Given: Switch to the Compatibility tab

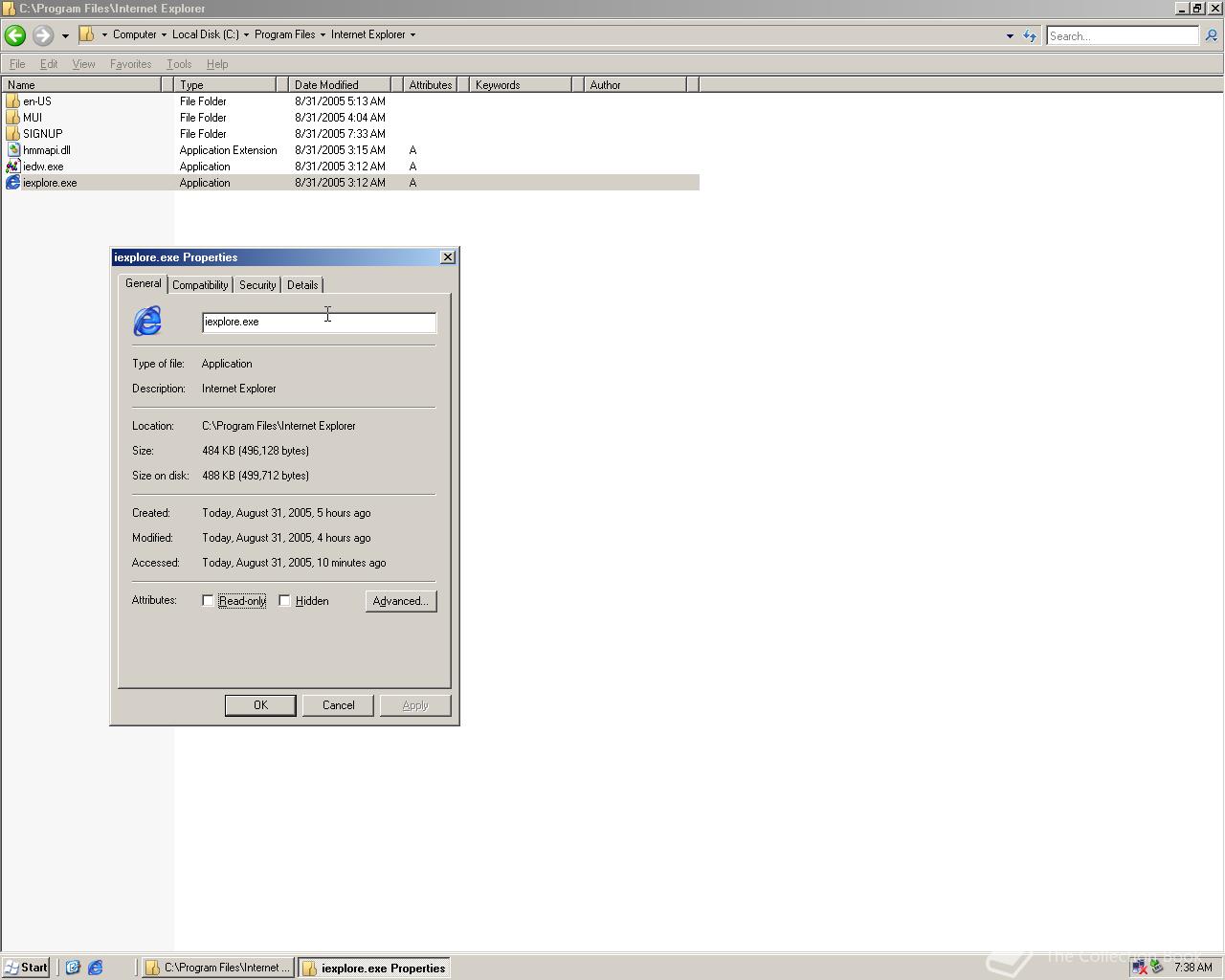Looking at the screenshot, I should pyautogui.click(x=200, y=285).
